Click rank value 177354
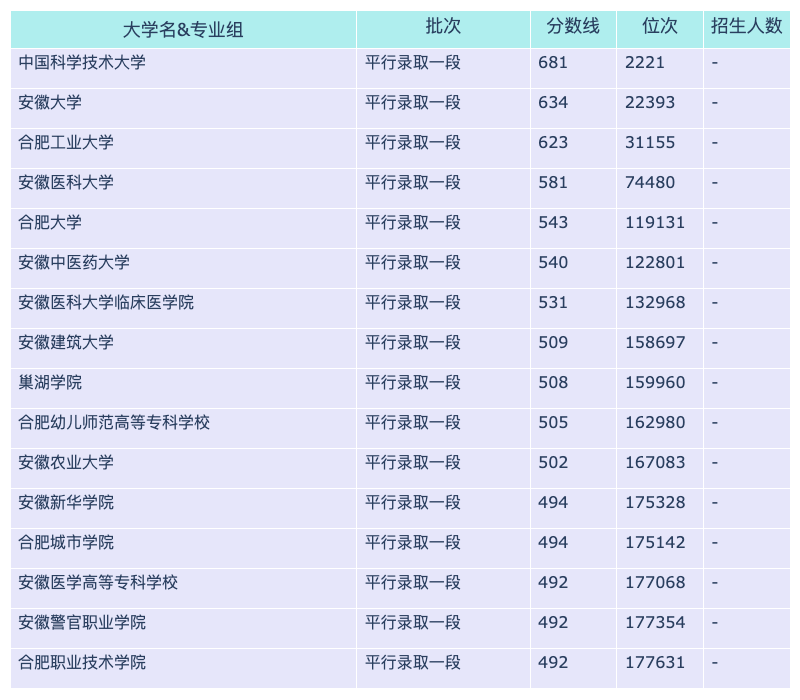 pos(655,622)
